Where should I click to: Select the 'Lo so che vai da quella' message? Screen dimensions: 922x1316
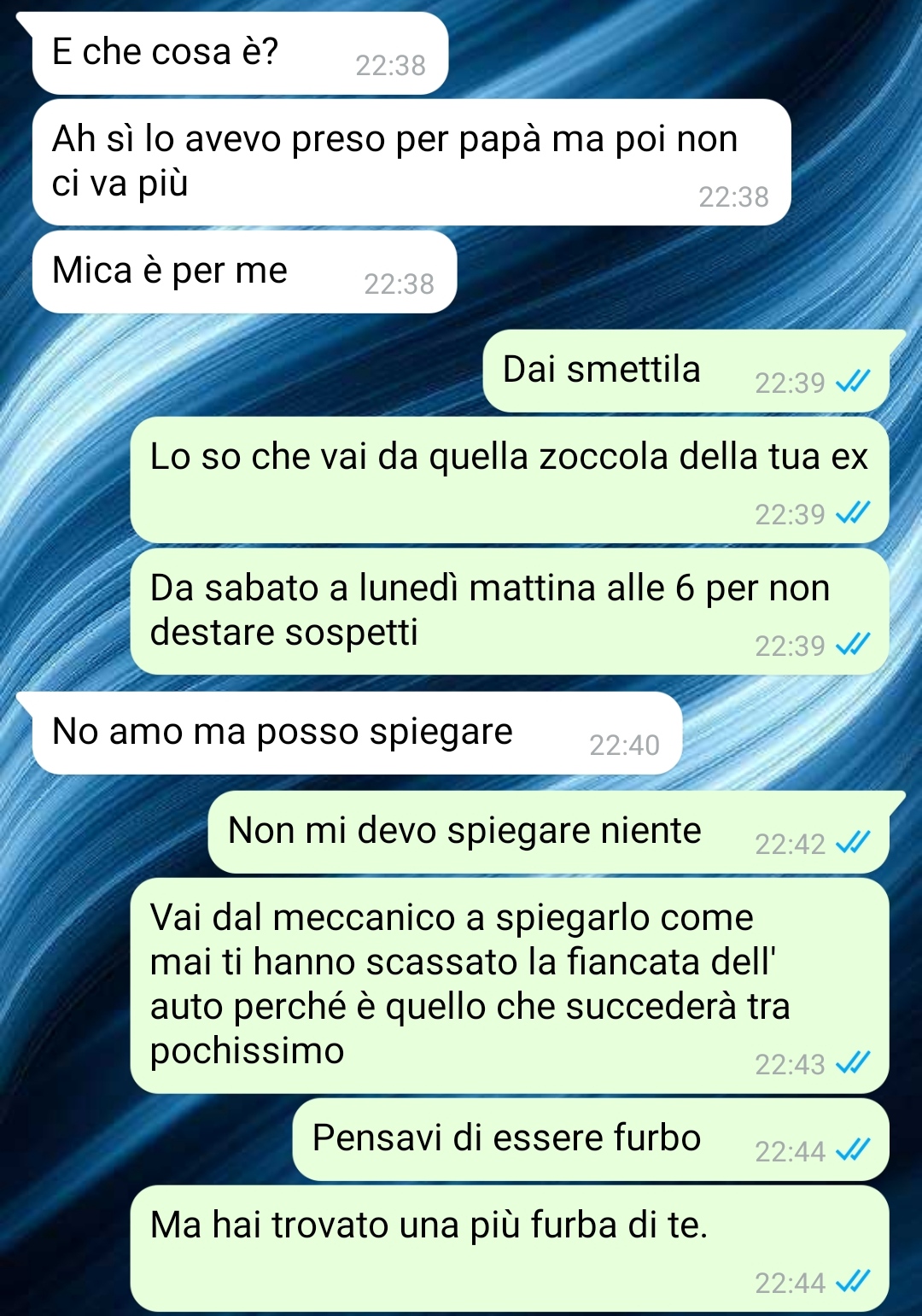click(510, 480)
